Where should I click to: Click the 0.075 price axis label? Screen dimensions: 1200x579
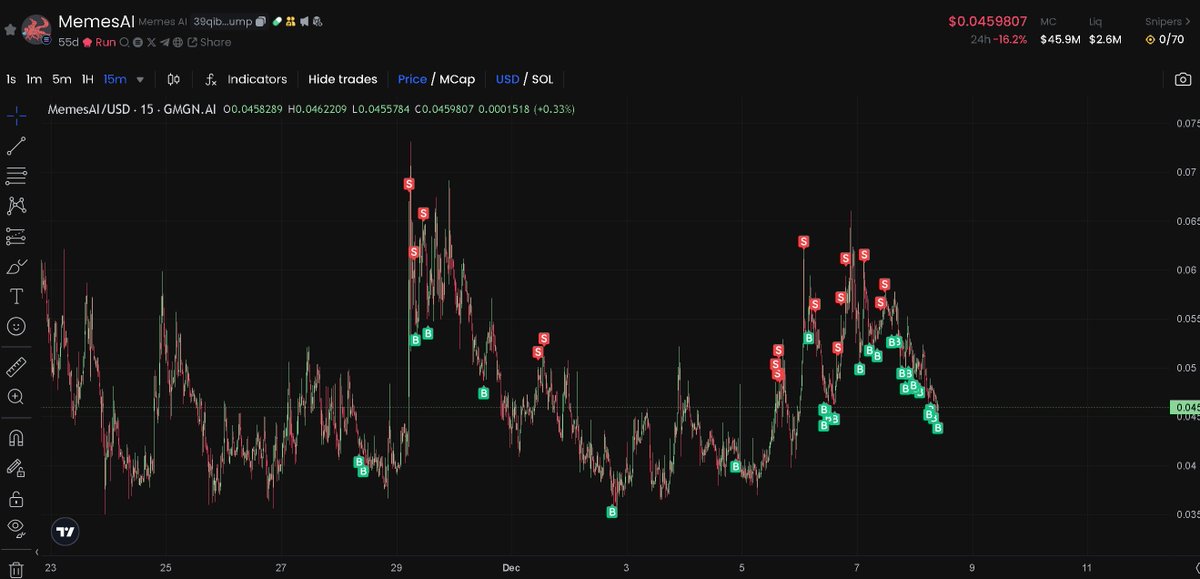pyautogui.click(x=1187, y=124)
